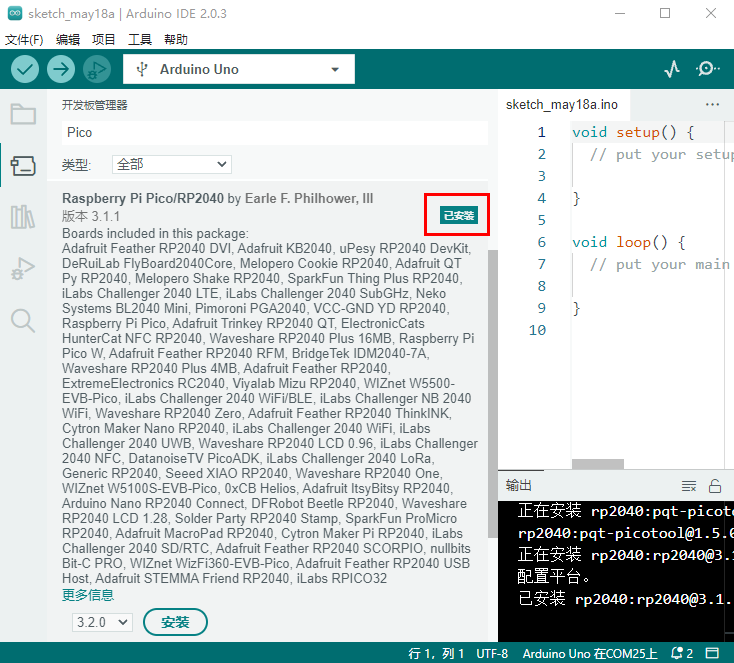Click the void loop() code line
This screenshot has height=663, width=734.
pos(628,242)
